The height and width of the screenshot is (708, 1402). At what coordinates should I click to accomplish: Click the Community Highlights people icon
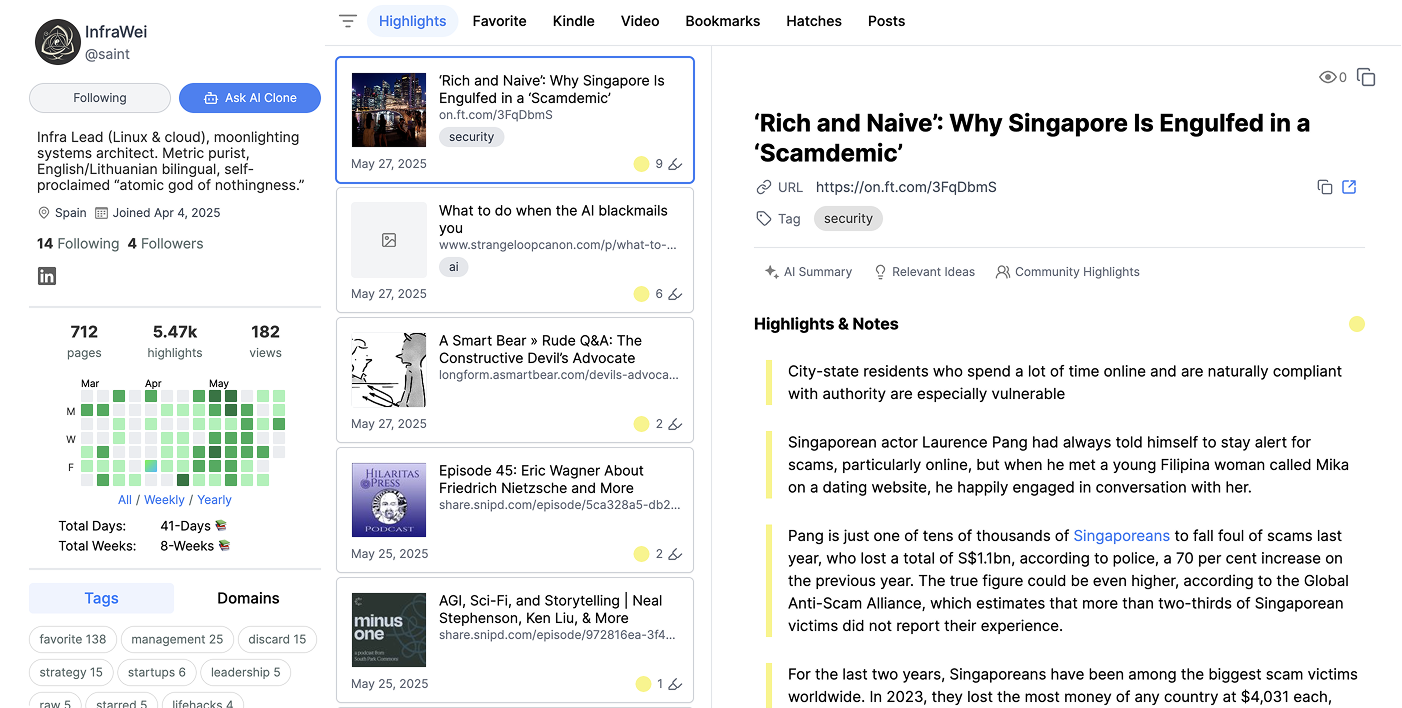1003,272
